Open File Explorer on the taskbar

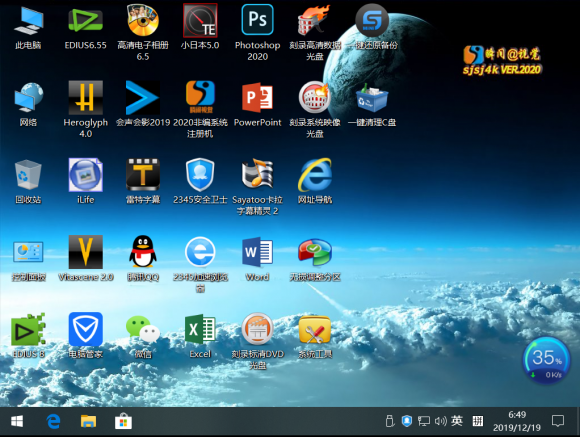[88, 421]
